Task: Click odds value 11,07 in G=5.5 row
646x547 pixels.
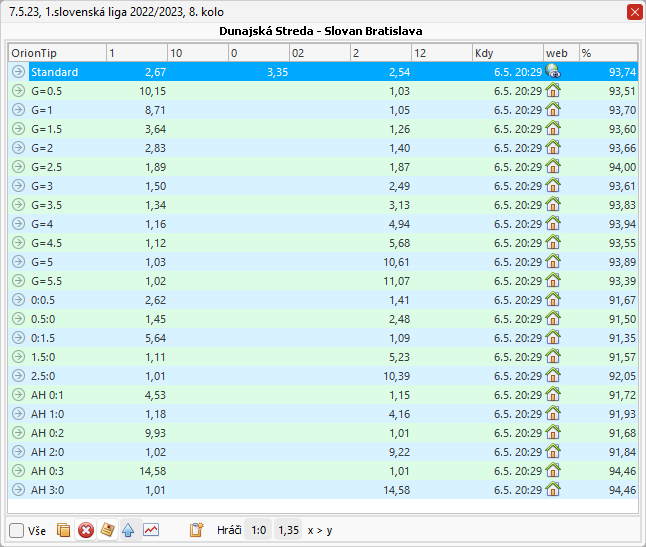Action: click(x=396, y=281)
